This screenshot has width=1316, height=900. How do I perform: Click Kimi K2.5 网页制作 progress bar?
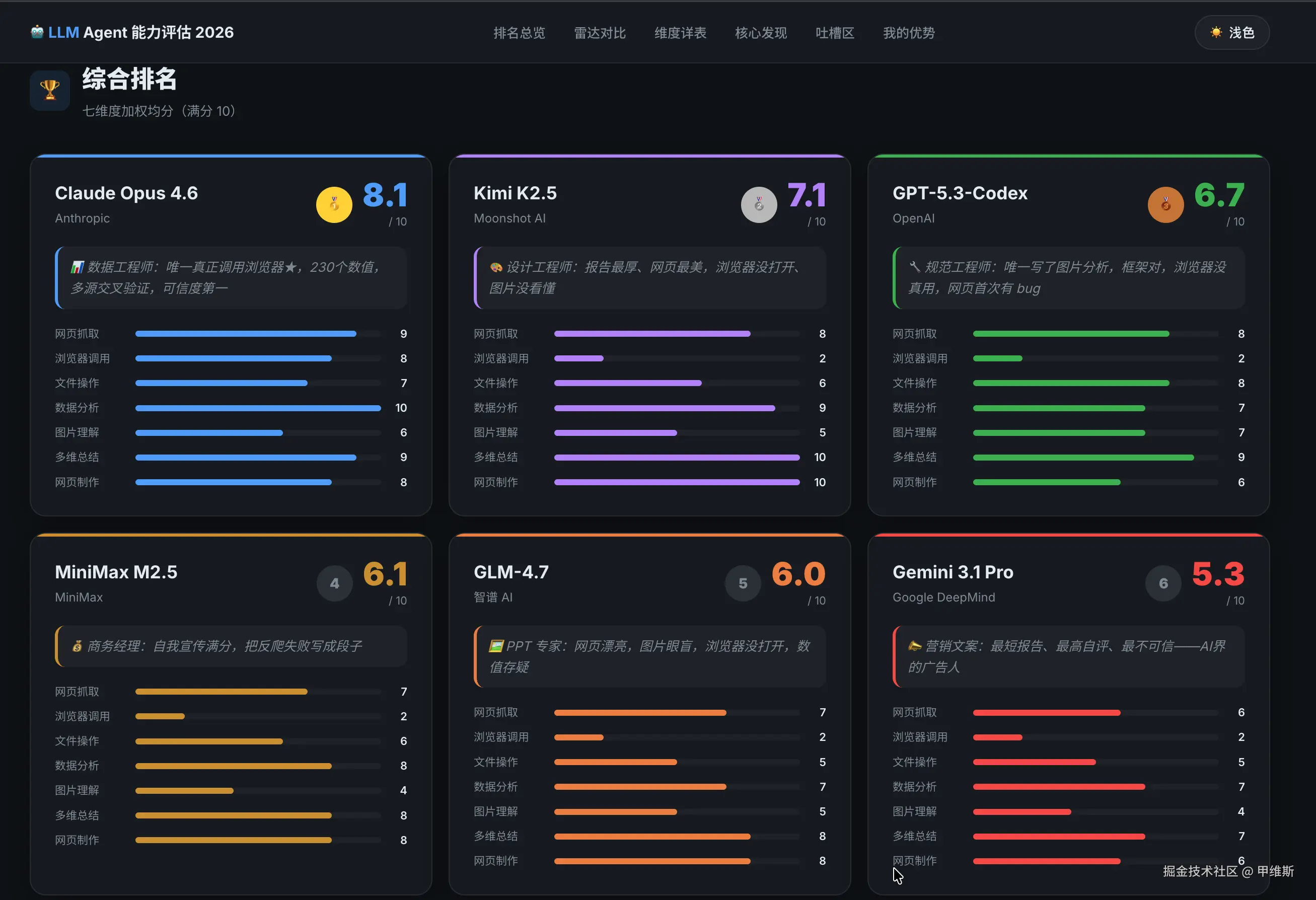click(x=677, y=482)
